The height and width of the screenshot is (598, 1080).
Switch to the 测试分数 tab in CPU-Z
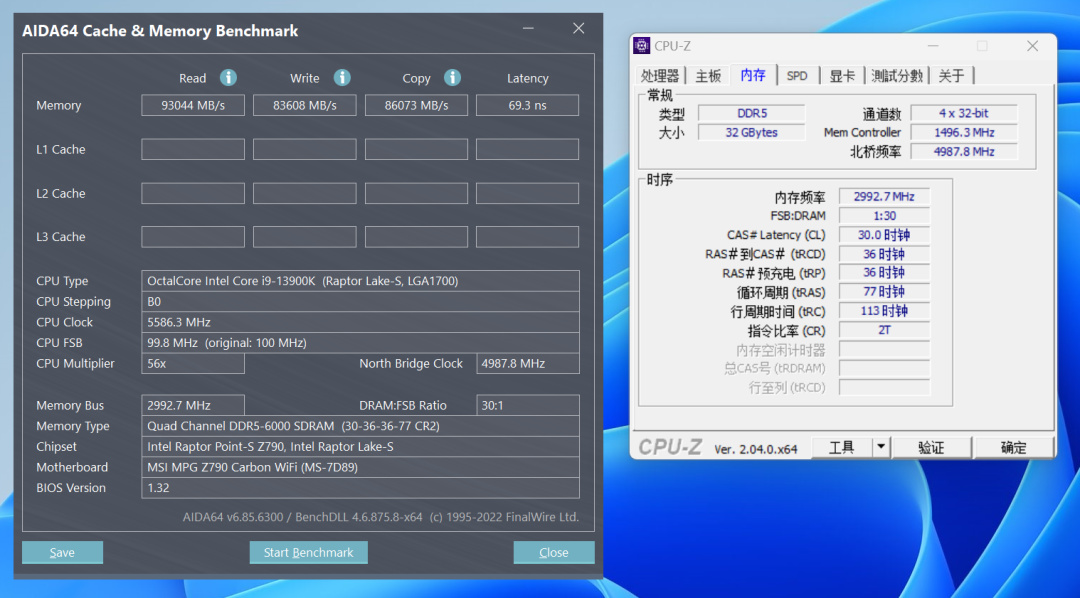point(897,76)
